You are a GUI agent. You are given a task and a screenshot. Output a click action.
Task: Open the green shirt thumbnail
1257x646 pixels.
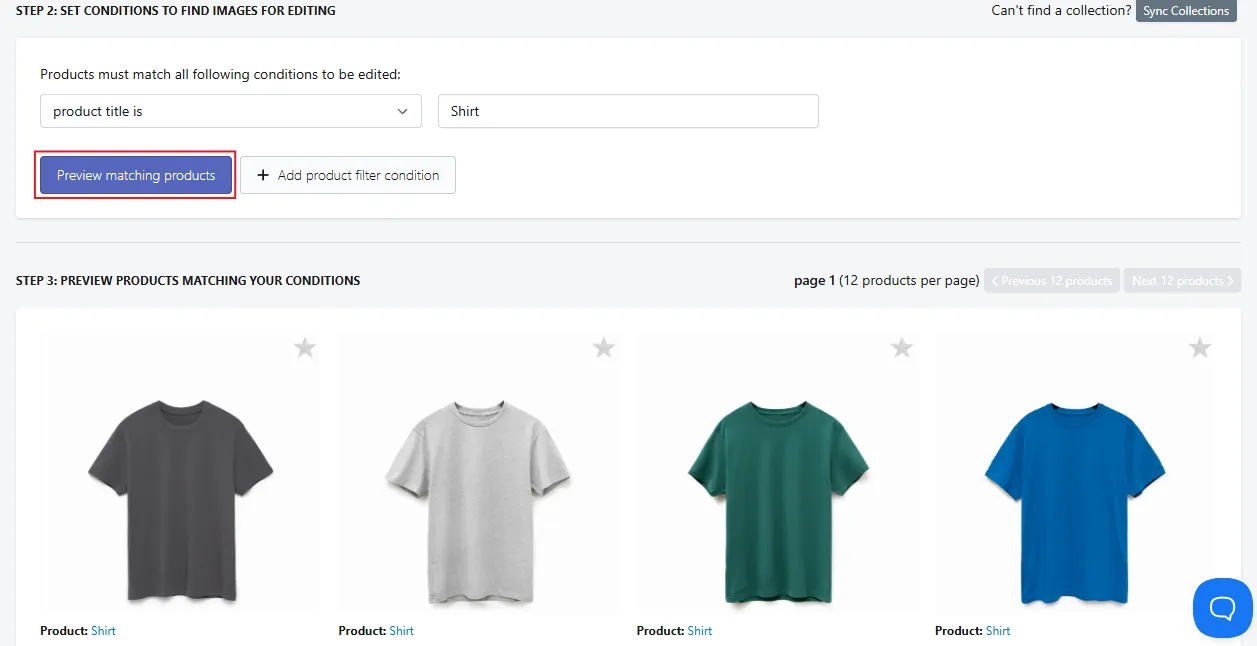777,472
